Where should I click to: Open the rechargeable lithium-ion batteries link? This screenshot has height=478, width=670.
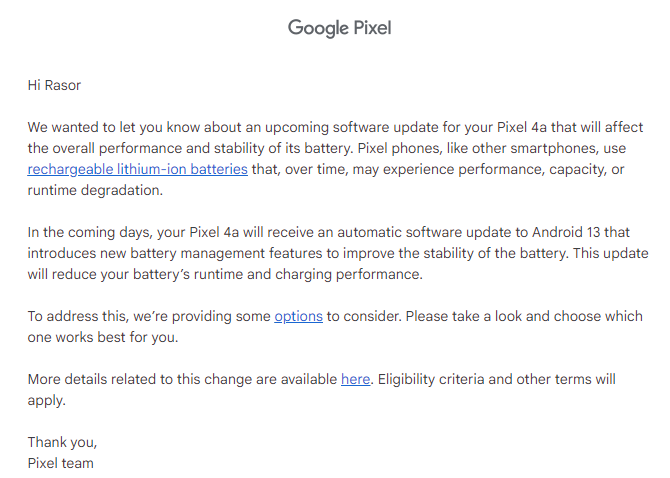pyautogui.click(x=138, y=169)
